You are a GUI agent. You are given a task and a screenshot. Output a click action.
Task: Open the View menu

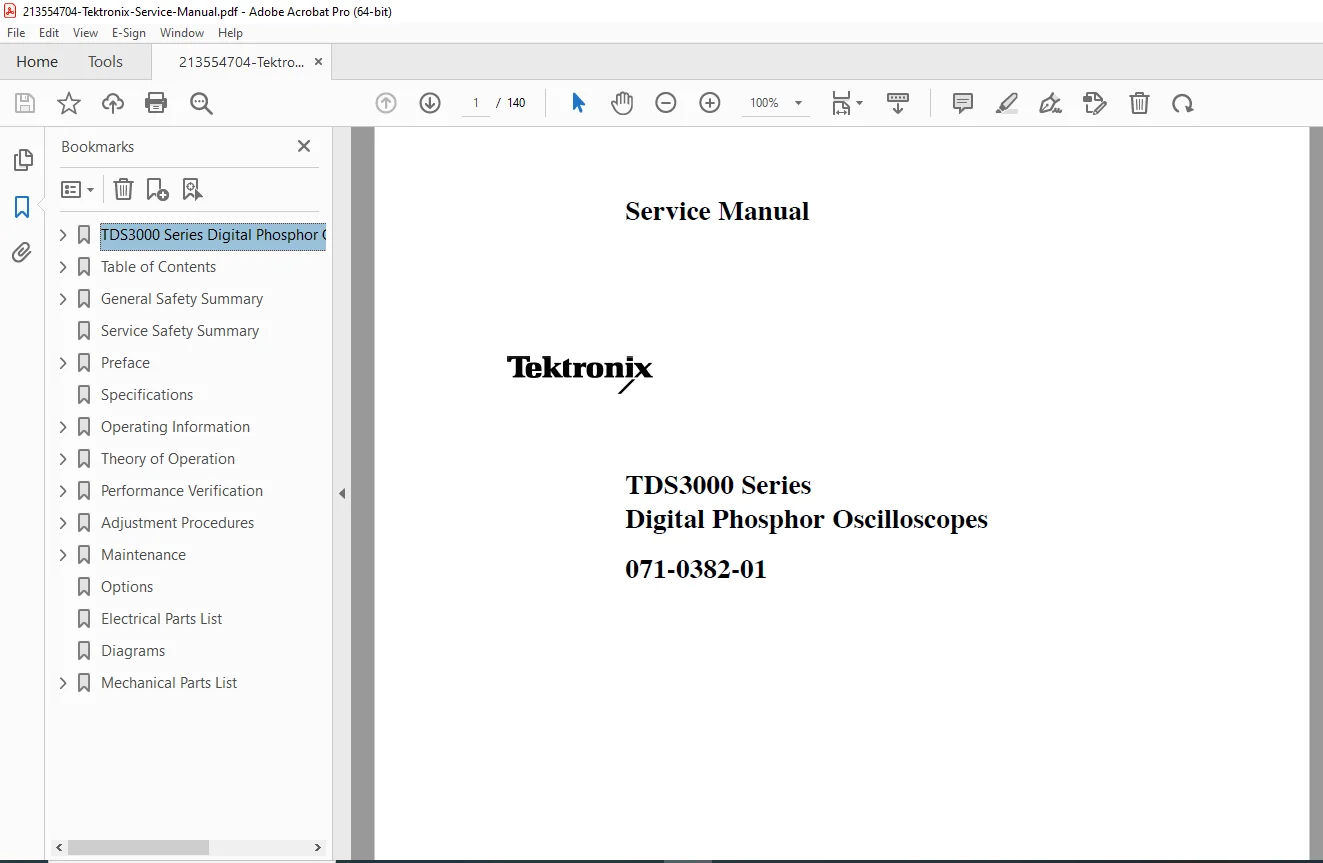(x=86, y=33)
